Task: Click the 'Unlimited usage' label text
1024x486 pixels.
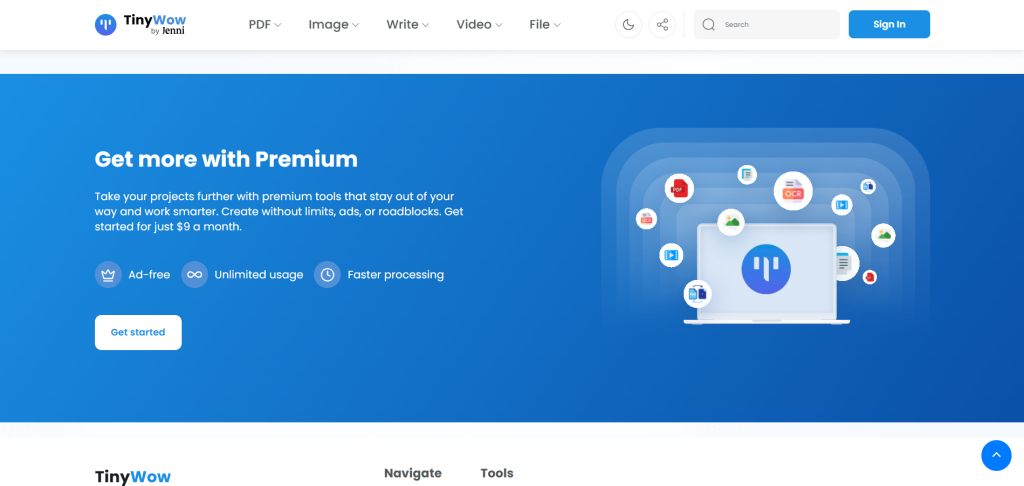Action: [259, 275]
